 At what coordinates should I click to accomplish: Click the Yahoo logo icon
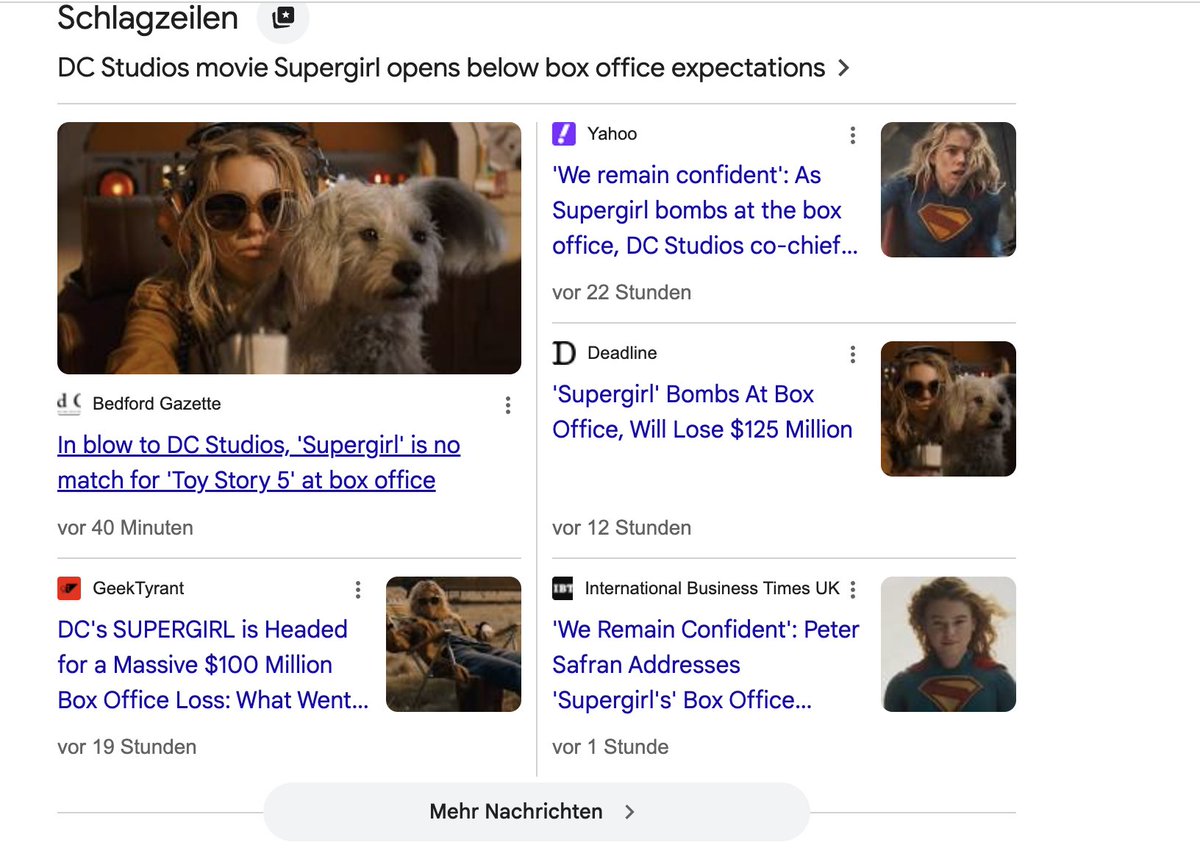(x=564, y=134)
